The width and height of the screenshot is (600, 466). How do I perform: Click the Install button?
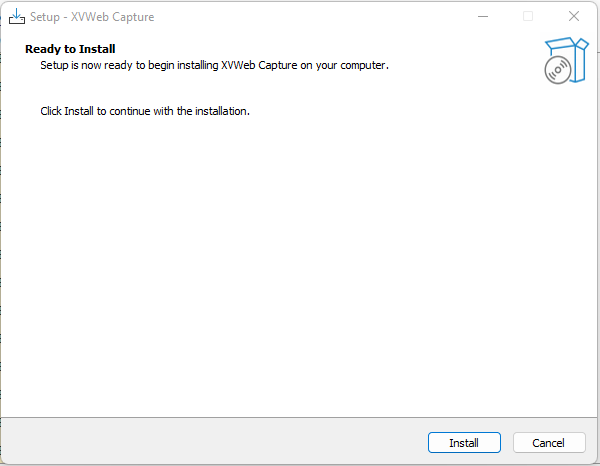pyautogui.click(x=464, y=443)
